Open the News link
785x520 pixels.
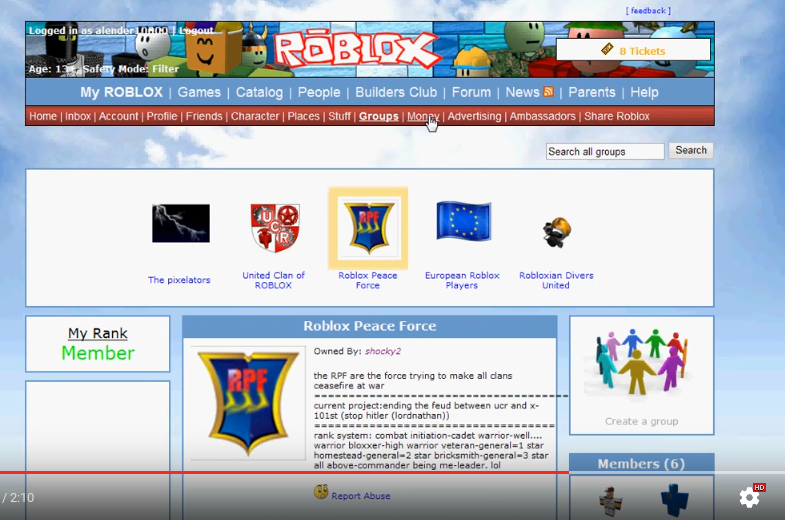[x=522, y=92]
